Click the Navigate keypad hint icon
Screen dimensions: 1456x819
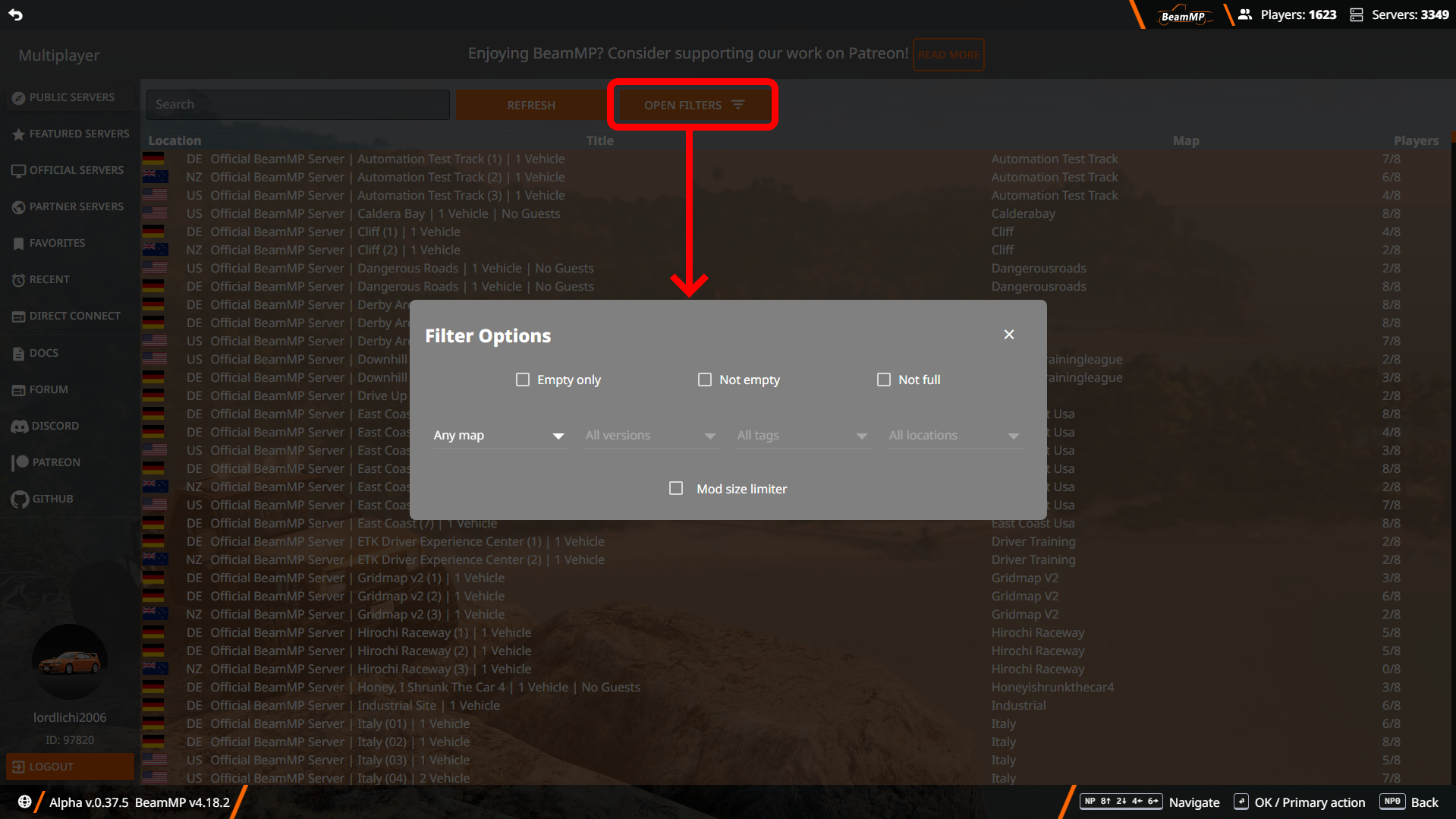coord(1121,802)
